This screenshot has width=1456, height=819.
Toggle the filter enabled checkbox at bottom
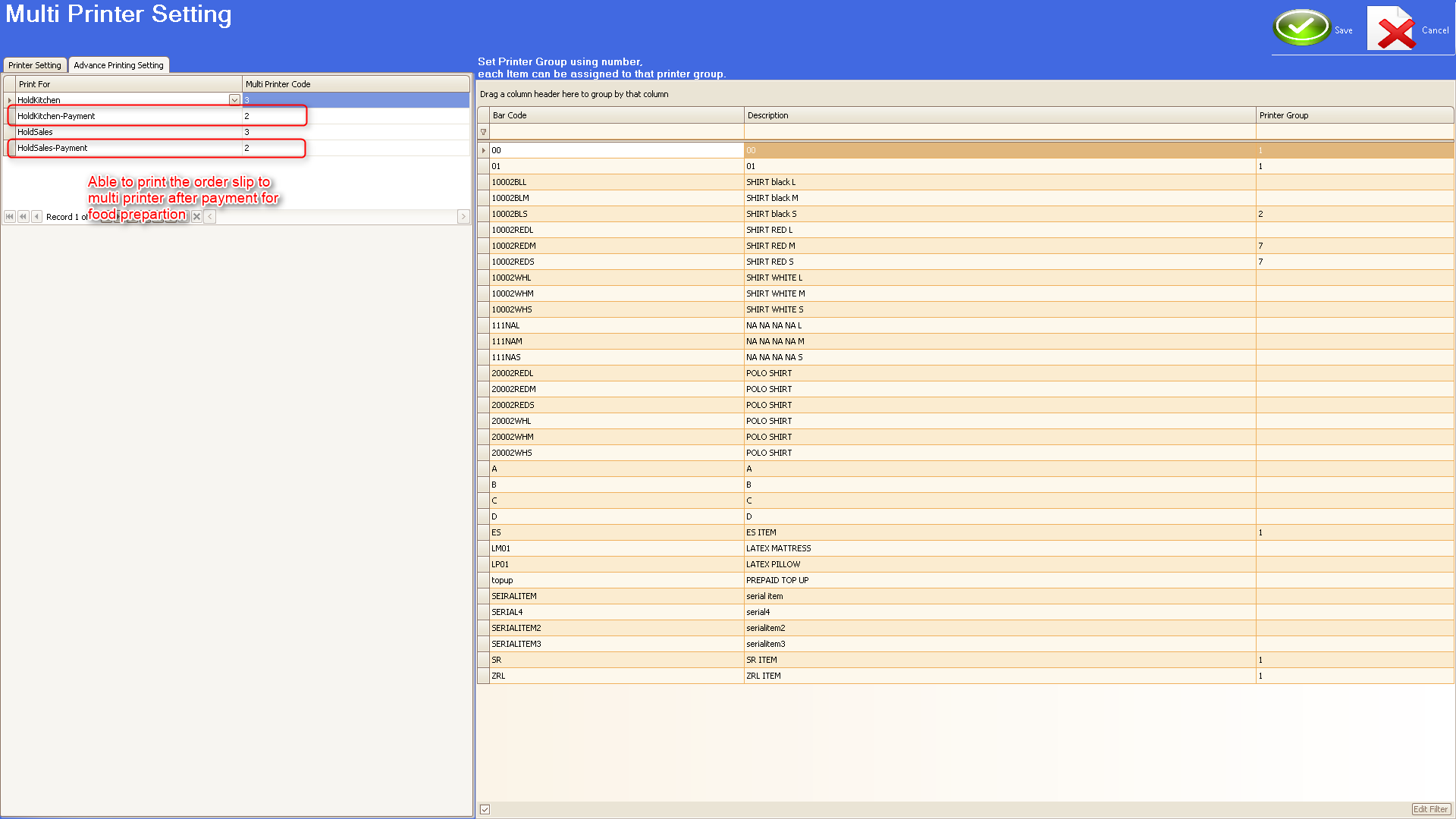coord(485,809)
